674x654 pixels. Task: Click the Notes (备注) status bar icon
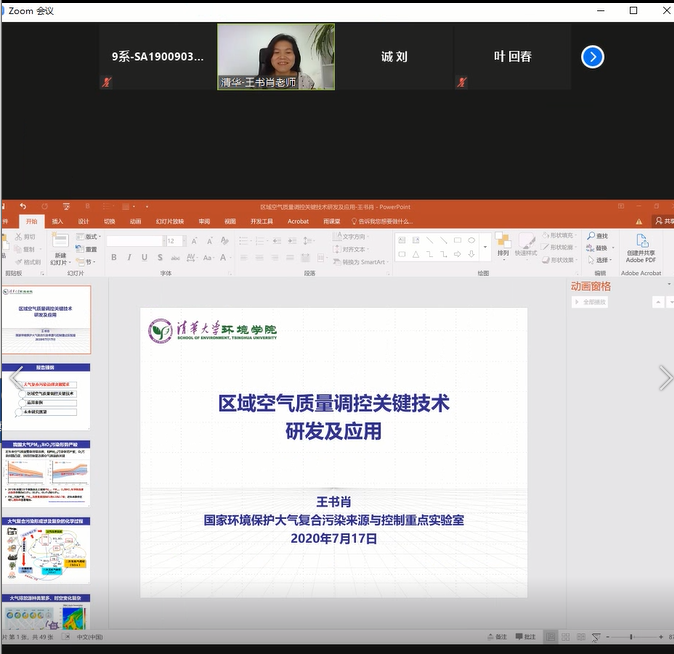pyautogui.click(x=496, y=637)
